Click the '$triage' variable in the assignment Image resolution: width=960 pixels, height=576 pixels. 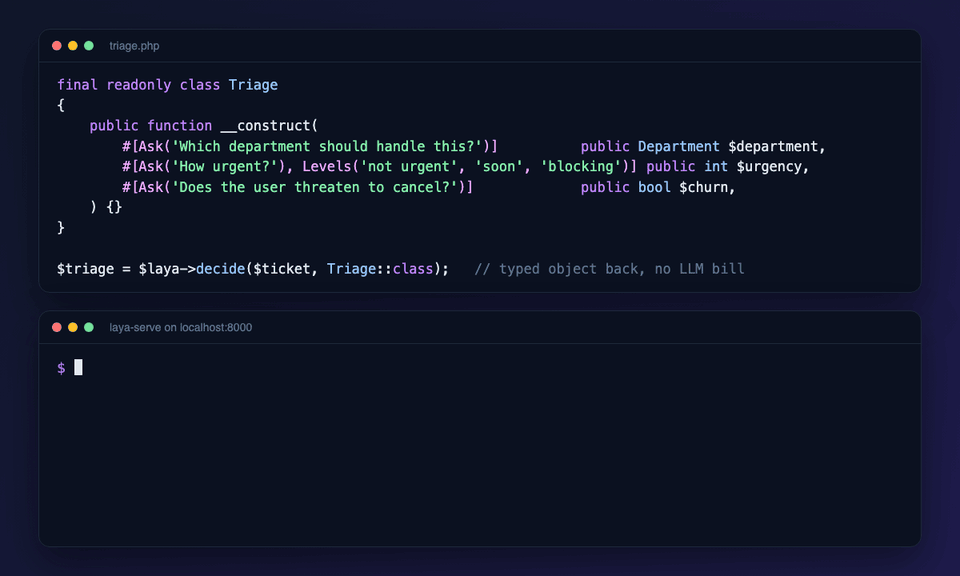(x=85, y=269)
